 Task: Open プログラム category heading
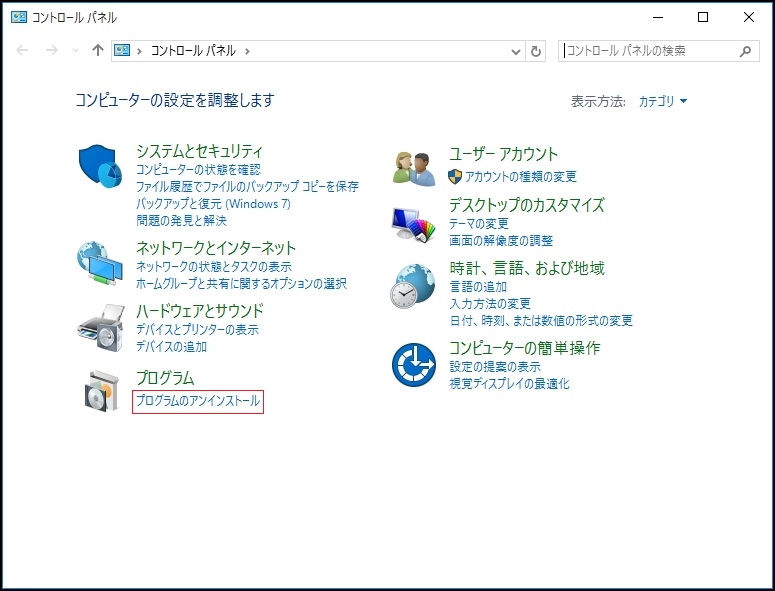point(165,378)
